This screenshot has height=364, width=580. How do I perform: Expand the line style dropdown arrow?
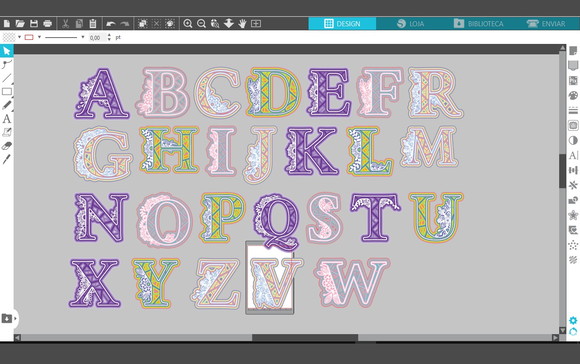point(82,37)
